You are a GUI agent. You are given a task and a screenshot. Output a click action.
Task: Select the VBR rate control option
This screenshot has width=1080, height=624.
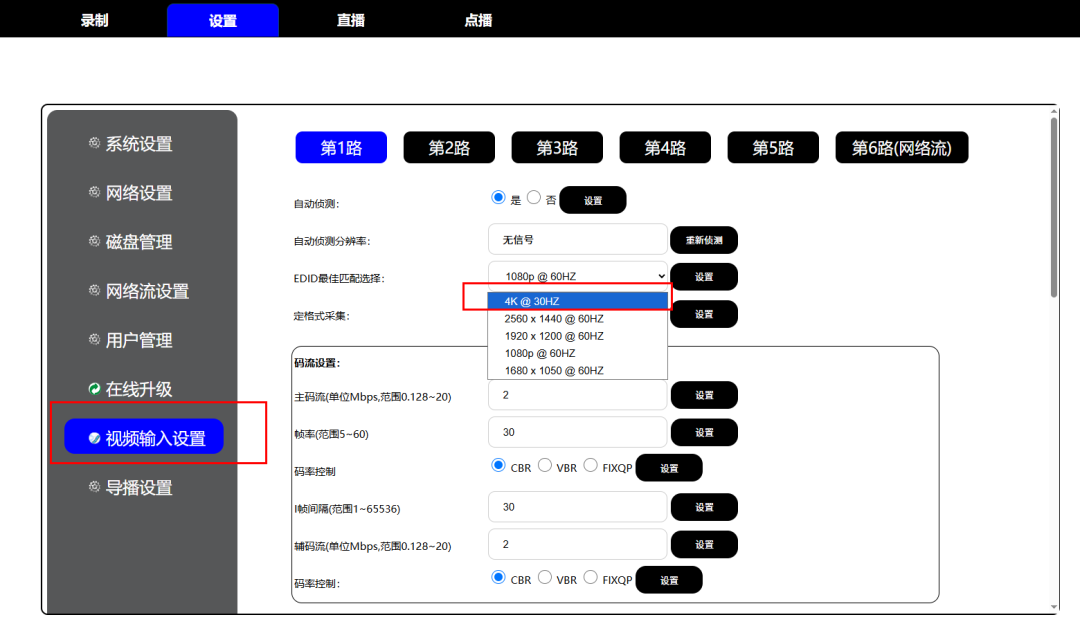tap(545, 464)
